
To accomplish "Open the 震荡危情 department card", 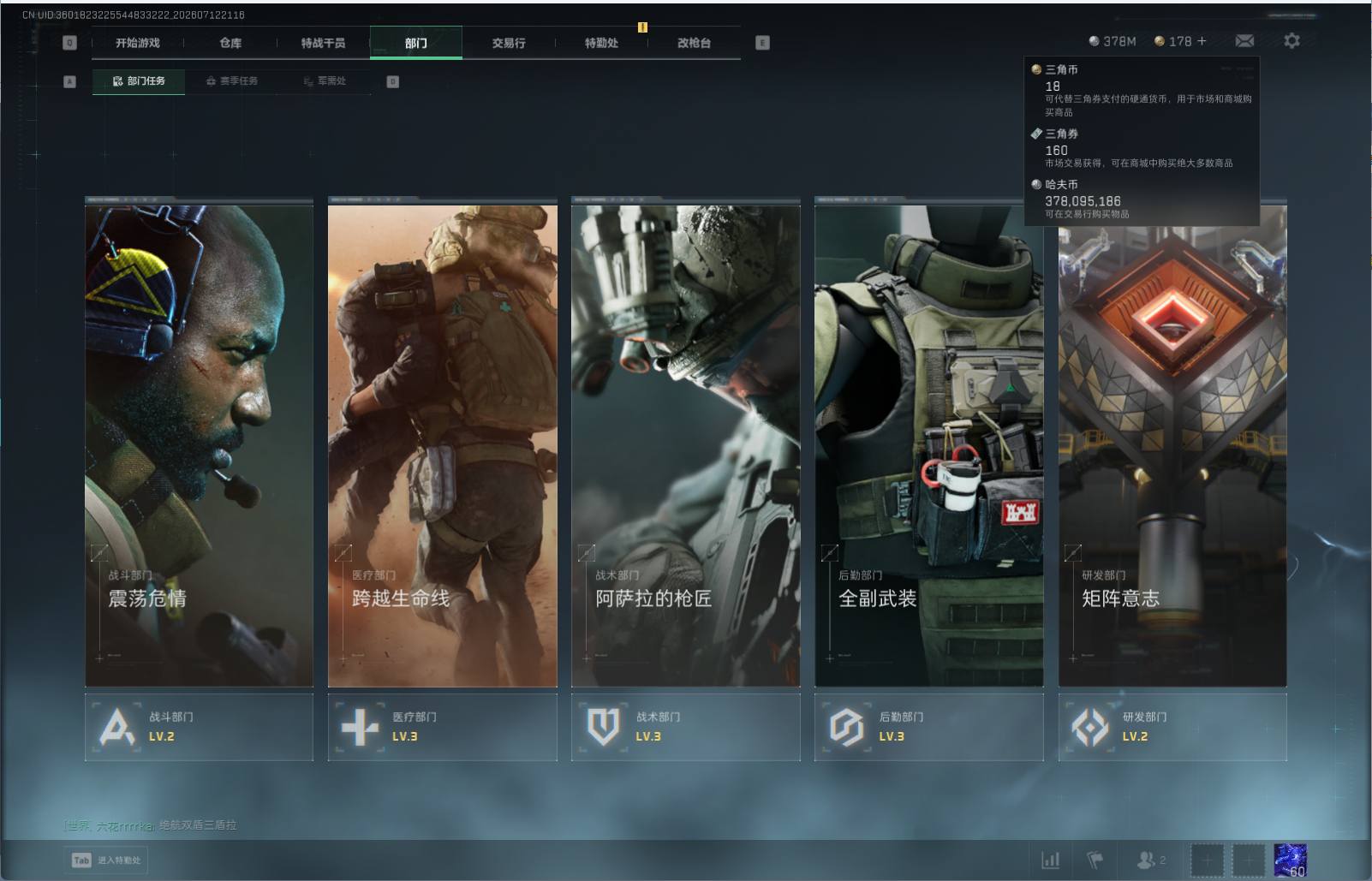I will coord(199,442).
